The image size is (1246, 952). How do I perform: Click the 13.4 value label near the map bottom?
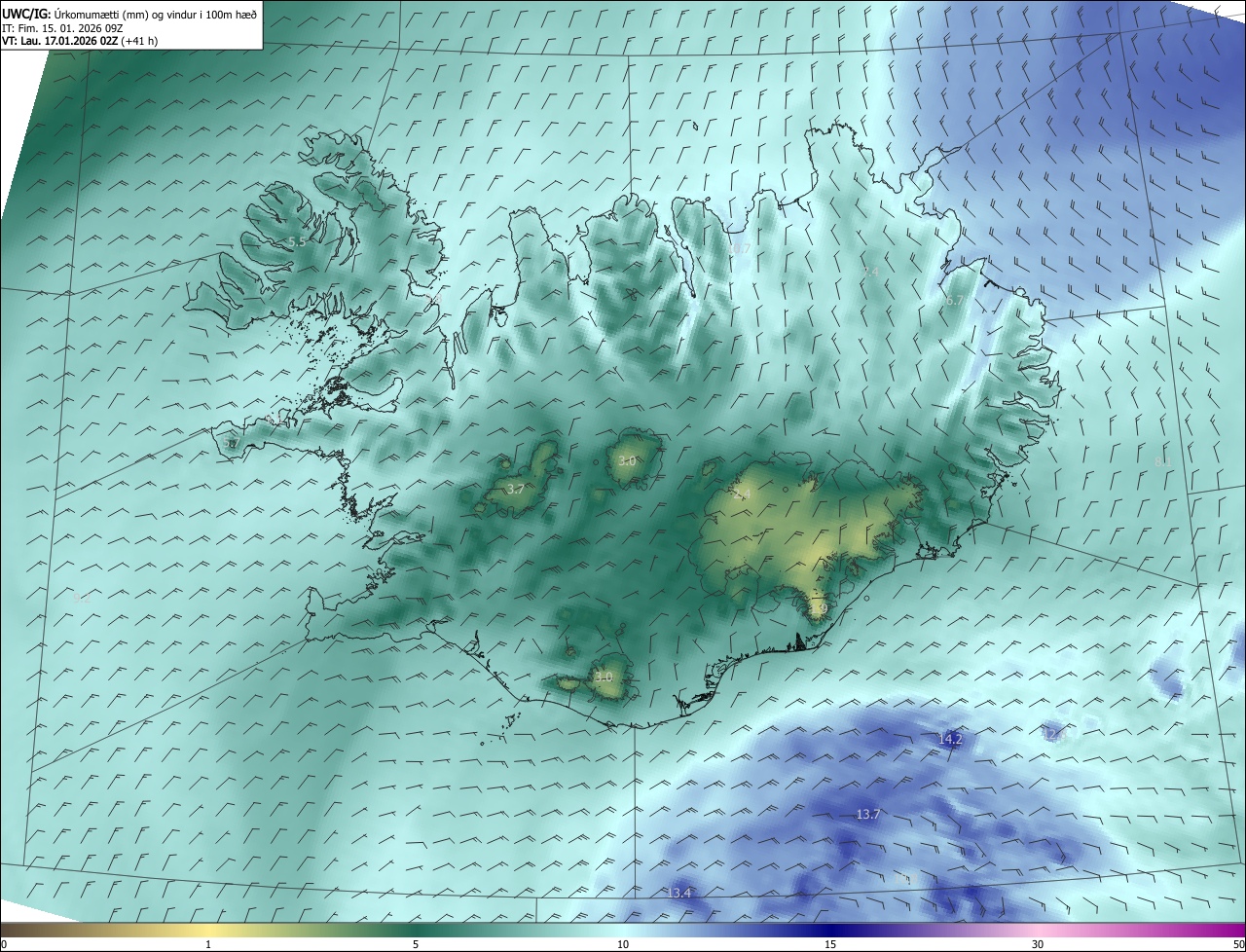pos(679,894)
